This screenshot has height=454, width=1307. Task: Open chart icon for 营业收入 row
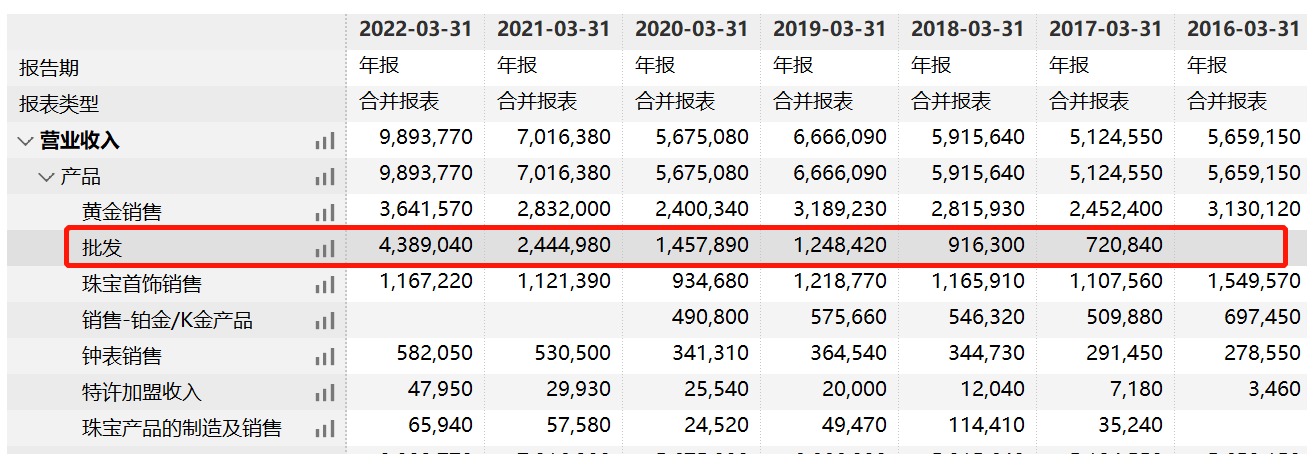pyautogui.click(x=324, y=141)
